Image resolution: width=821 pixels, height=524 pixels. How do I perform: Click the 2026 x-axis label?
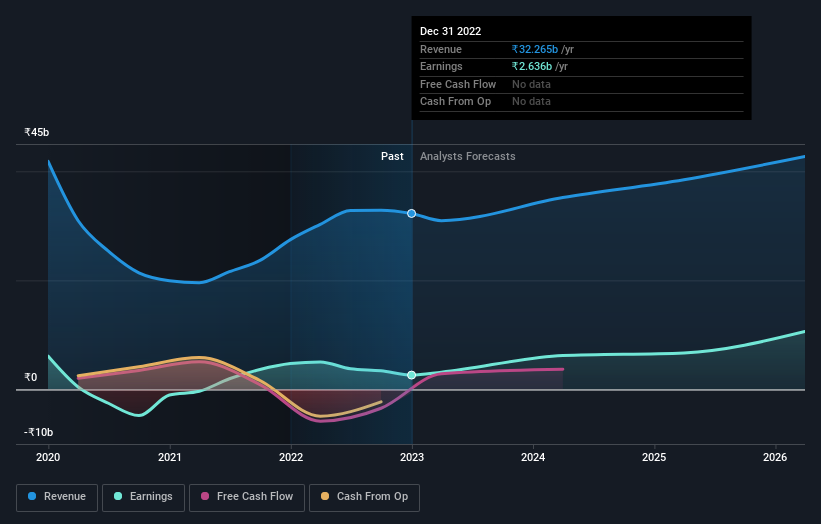775,457
